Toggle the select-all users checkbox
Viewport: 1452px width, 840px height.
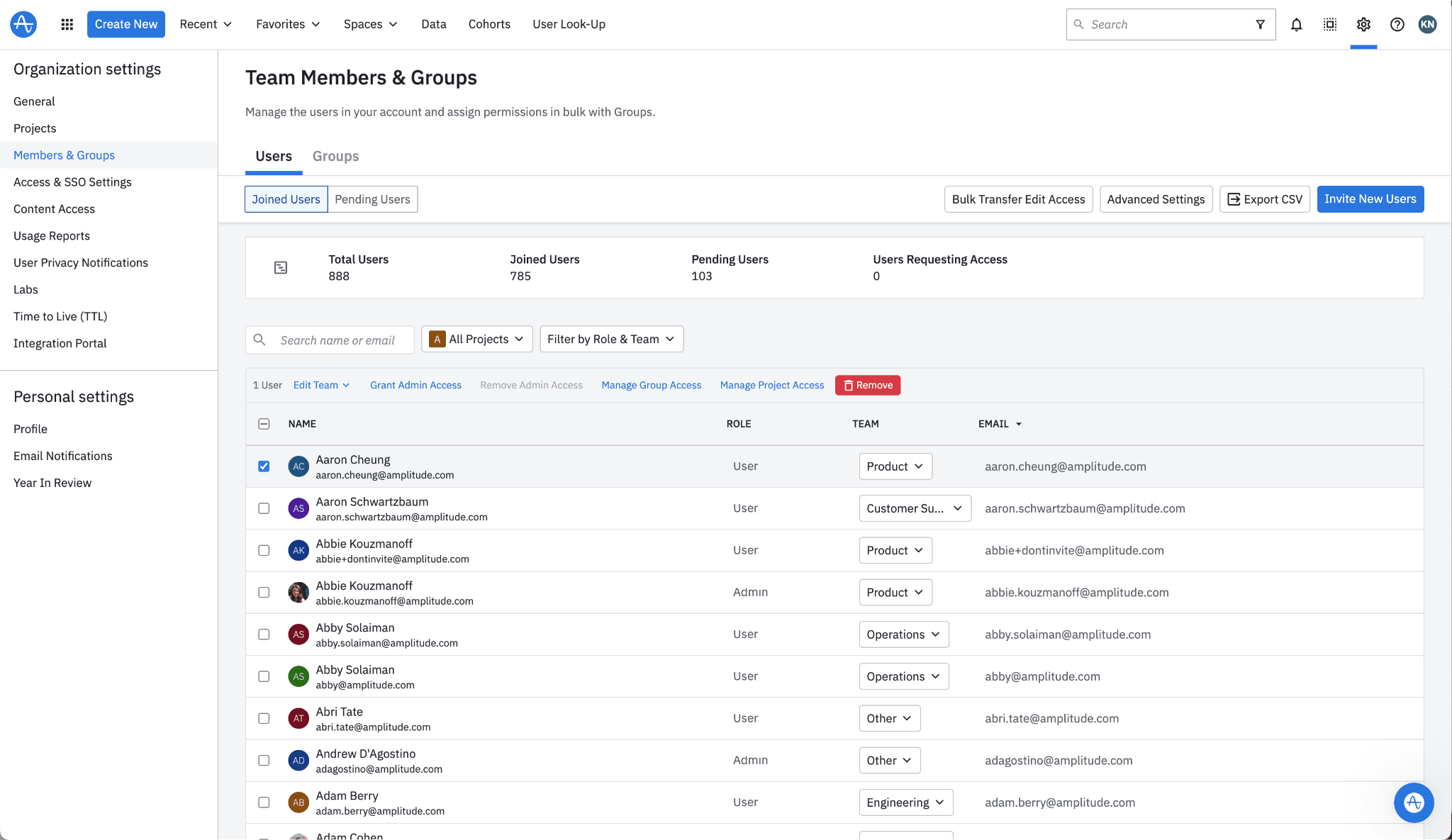264,423
